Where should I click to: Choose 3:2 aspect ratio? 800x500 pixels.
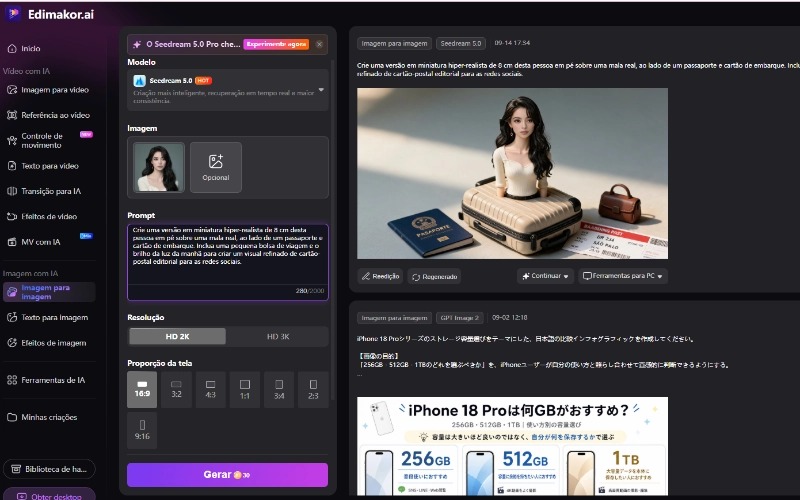[x=177, y=389]
